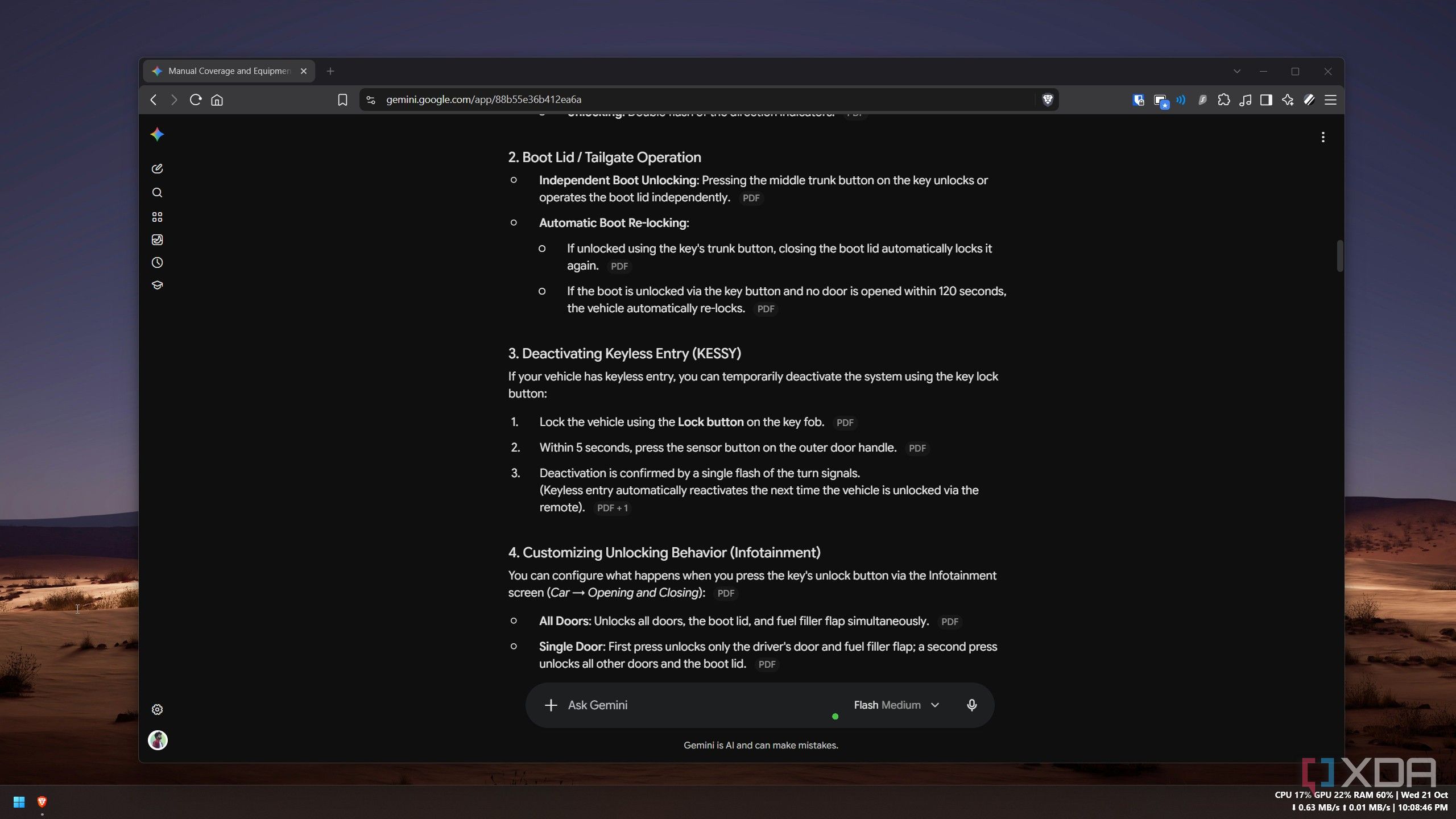This screenshot has width=1456, height=819.
Task: Open PDF citation after outer door handle step
Action: click(x=917, y=448)
